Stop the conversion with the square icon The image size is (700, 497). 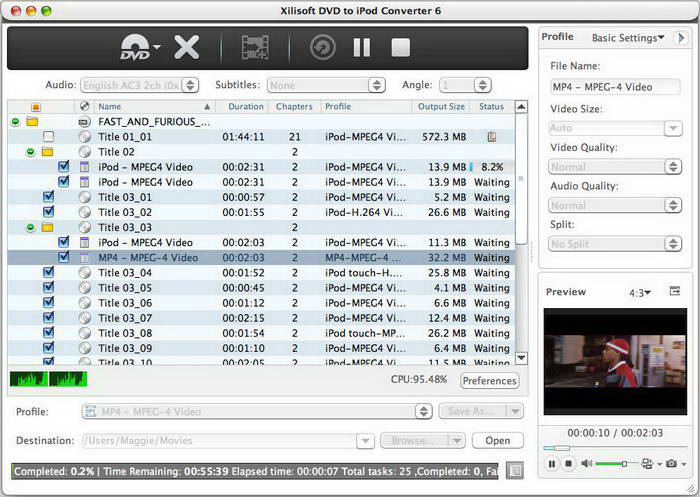click(x=400, y=47)
